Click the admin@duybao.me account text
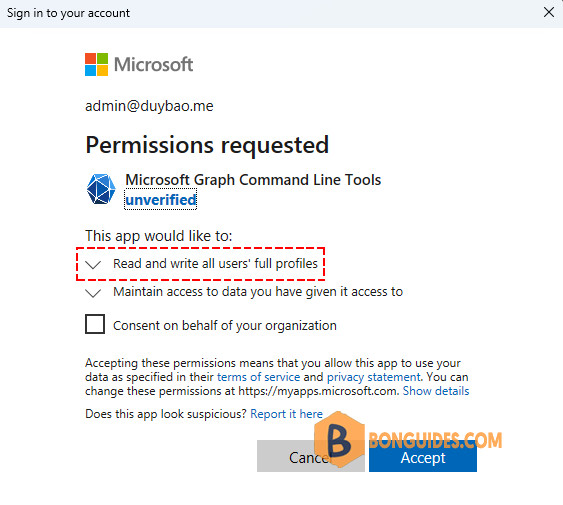 (x=149, y=106)
